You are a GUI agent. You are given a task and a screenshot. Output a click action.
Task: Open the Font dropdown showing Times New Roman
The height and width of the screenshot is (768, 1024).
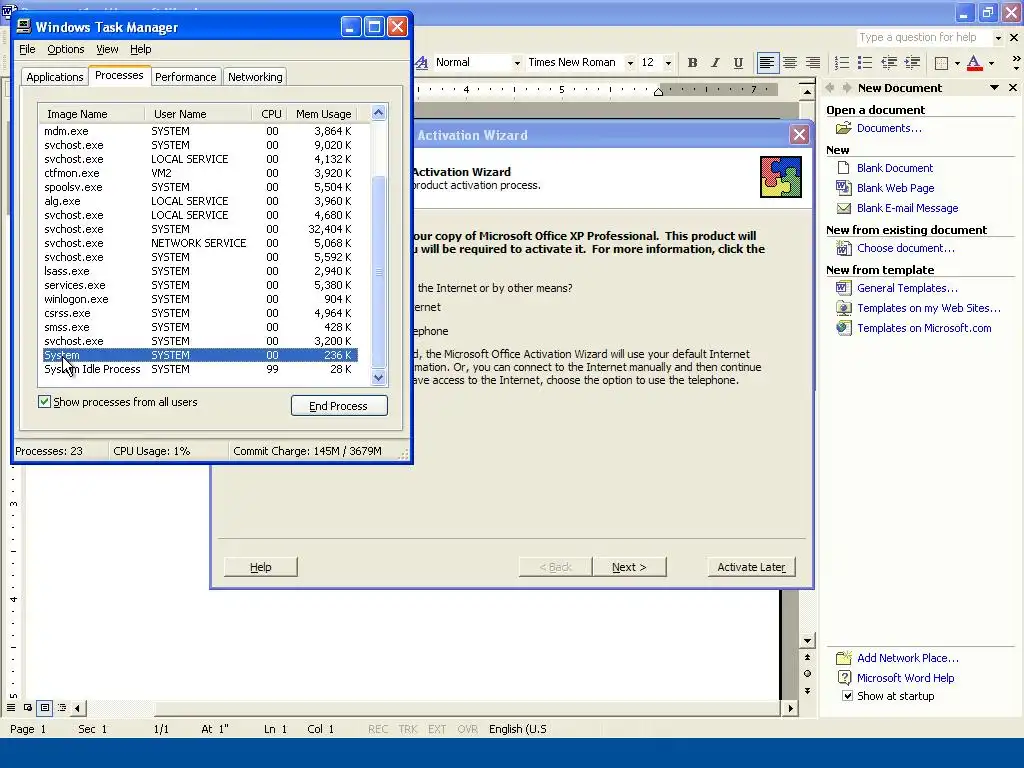pos(630,63)
